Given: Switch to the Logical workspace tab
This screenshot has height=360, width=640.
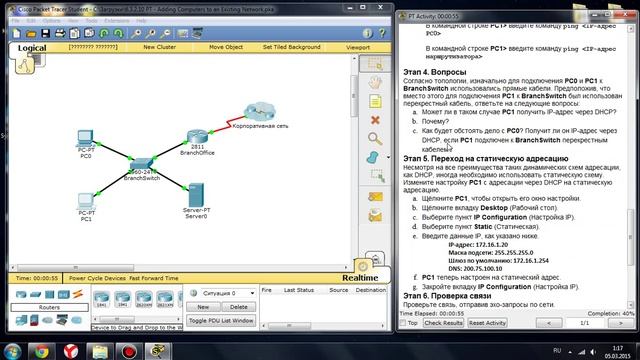Looking at the screenshot, I should click(x=32, y=48).
